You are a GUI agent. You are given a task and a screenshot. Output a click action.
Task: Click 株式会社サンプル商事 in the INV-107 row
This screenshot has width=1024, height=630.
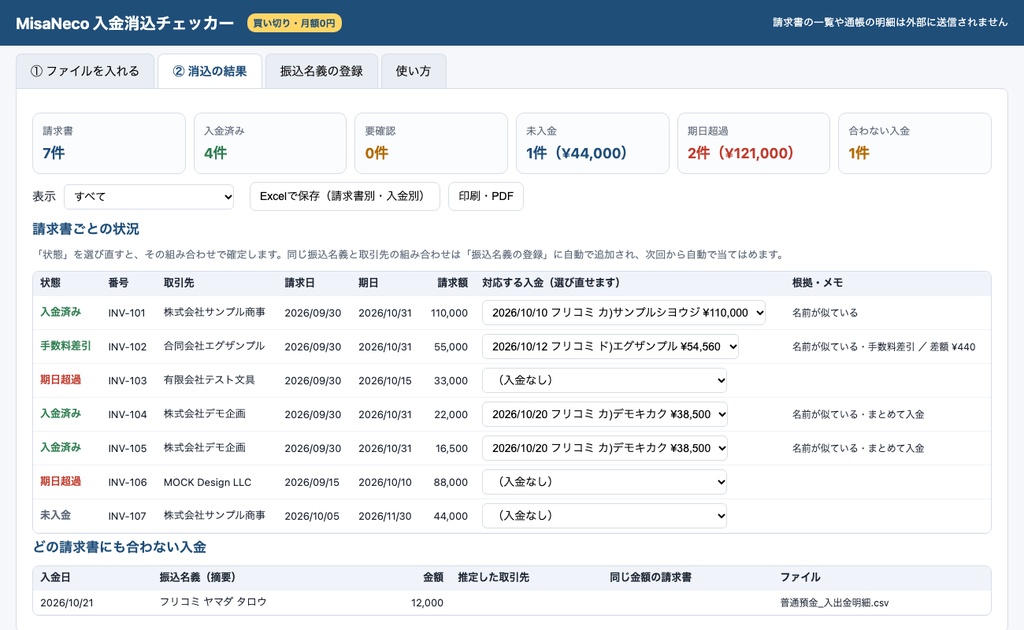[214, 516]
